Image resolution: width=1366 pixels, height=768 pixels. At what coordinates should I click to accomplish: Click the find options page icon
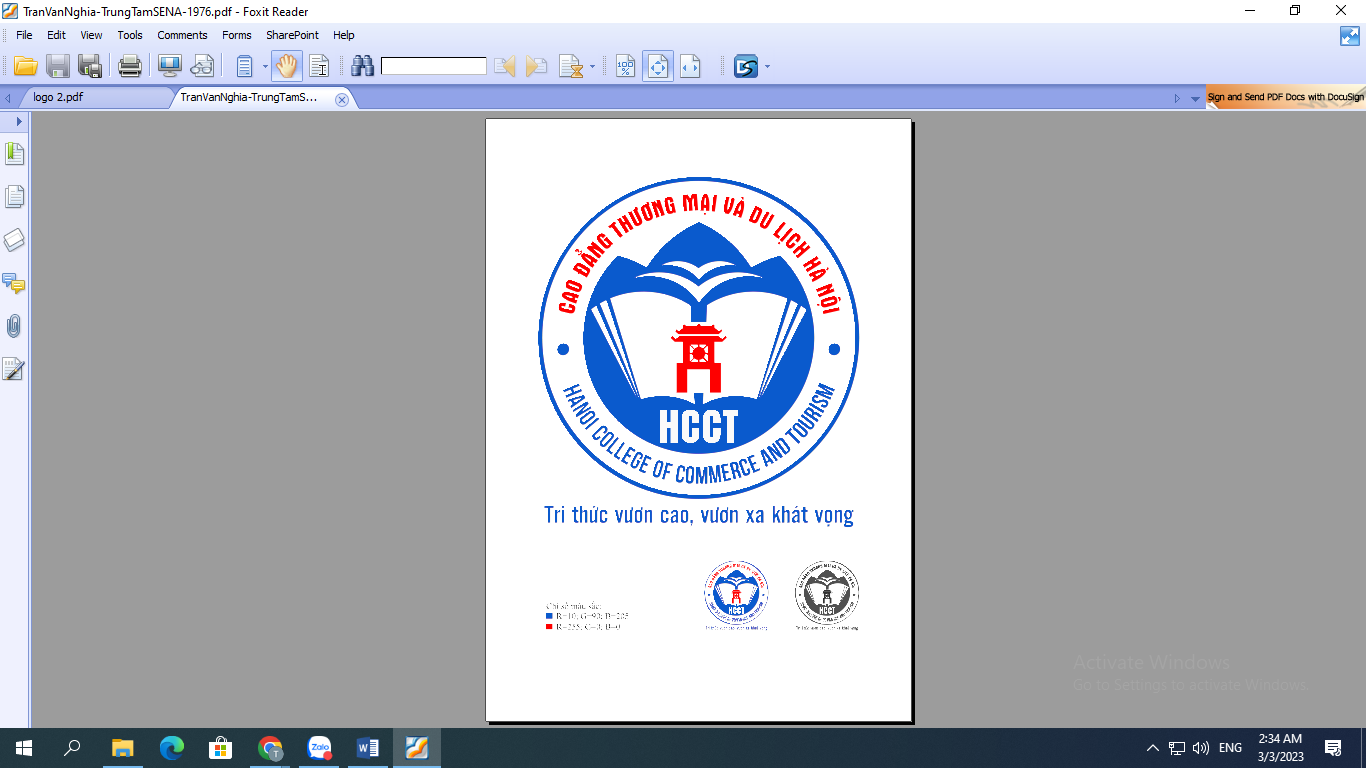(571, 67)
